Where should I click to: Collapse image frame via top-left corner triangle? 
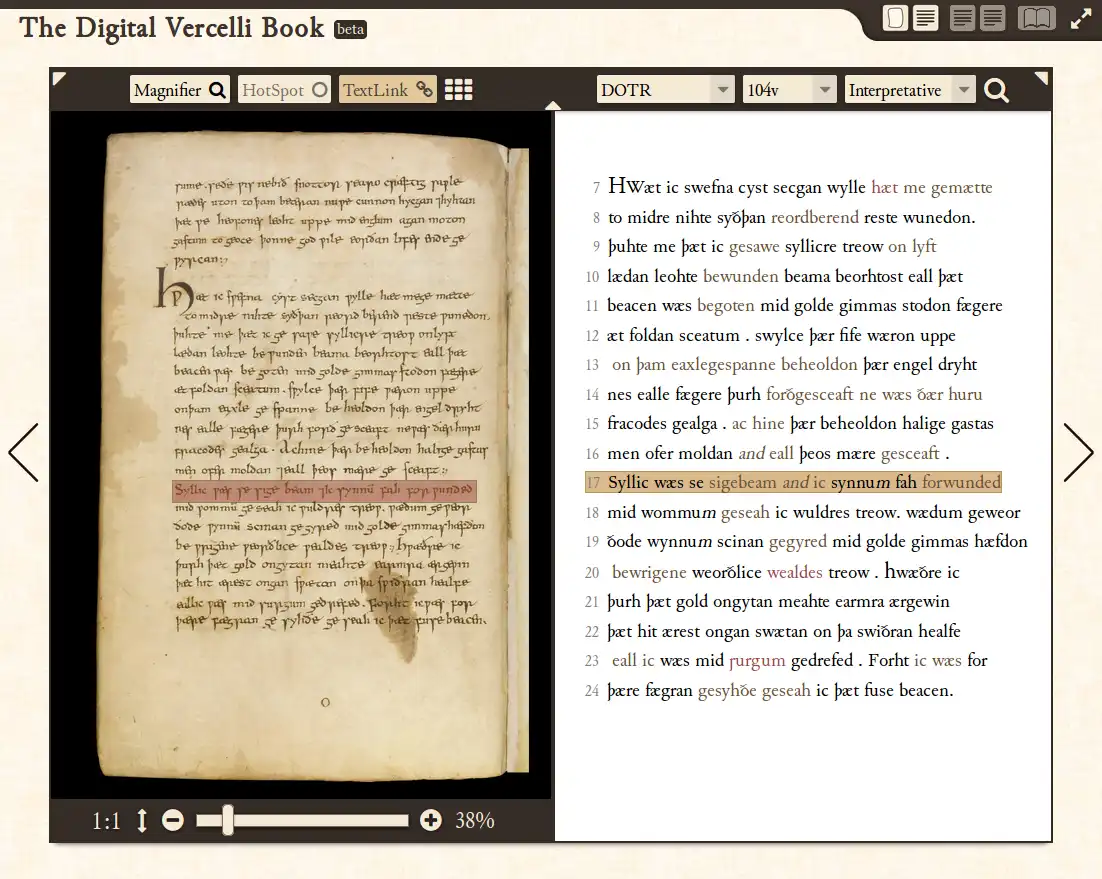59,78
